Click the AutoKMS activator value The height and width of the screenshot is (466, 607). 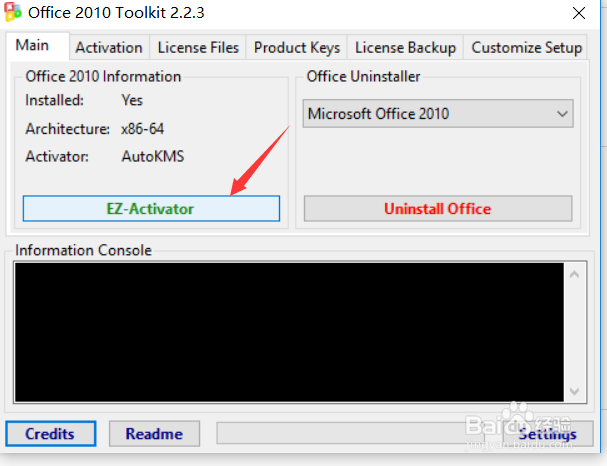click(153, 156)
